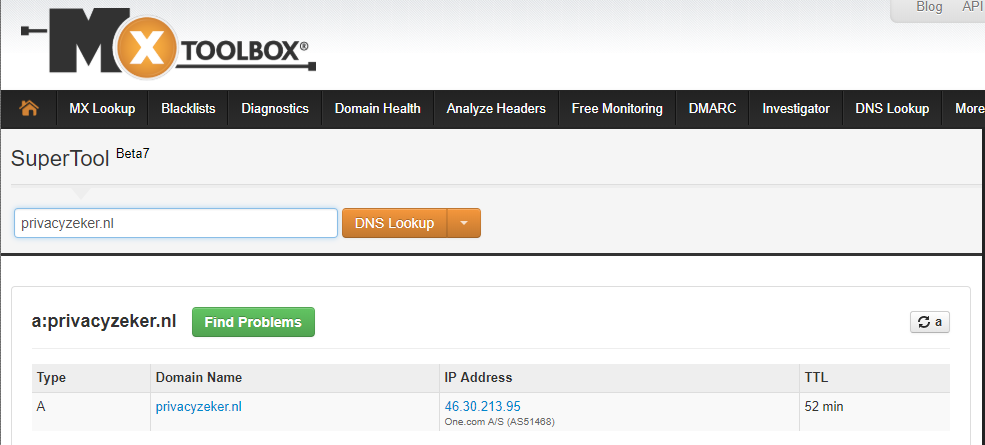Expand the More menu
Viewport: 985px width, 445px height.
(x=969, y=109)
